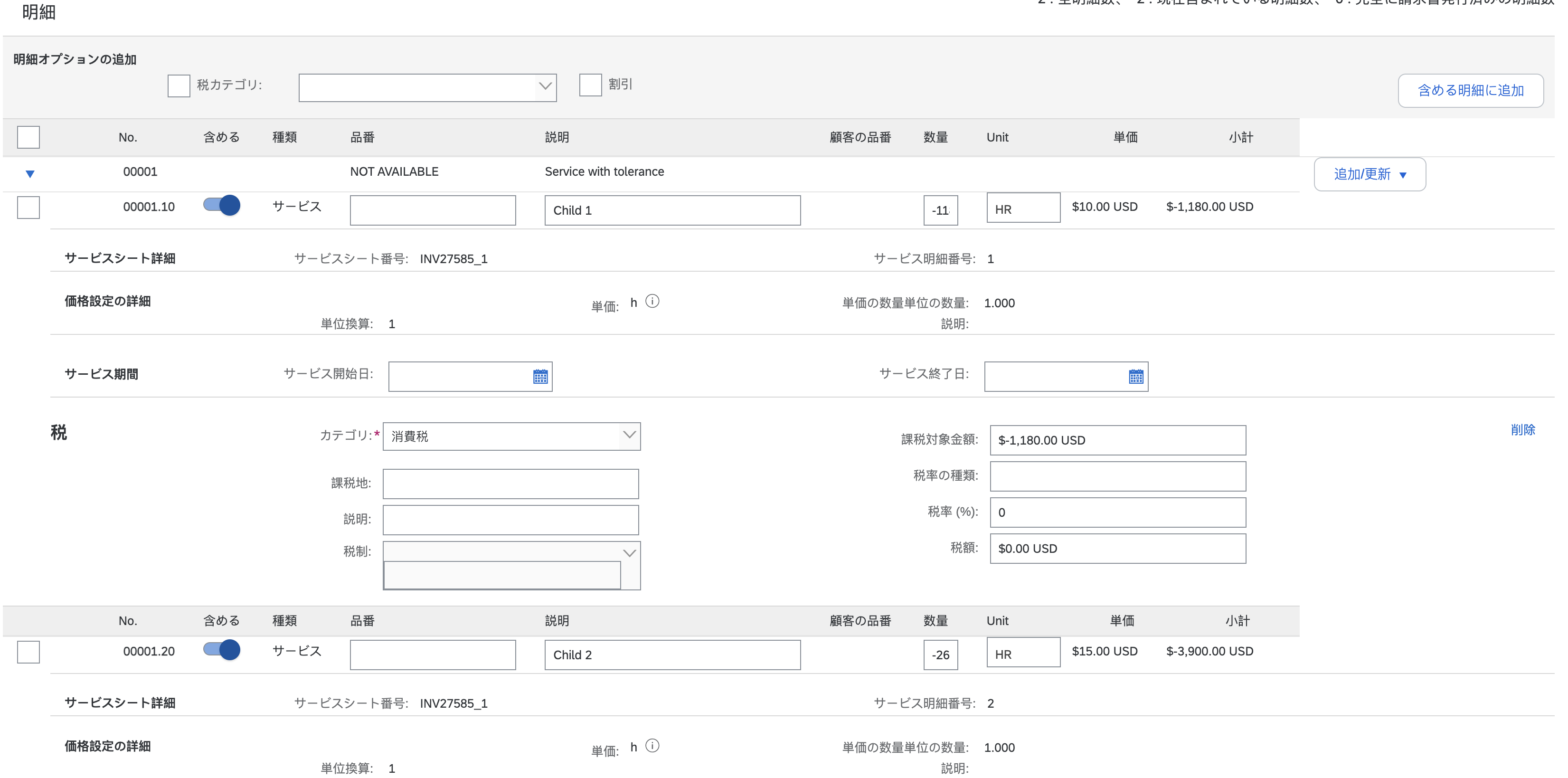This screenshot has height=778, width=1568.
Task: Check the 割引 checkbox
Action: (x=590, y=85)
